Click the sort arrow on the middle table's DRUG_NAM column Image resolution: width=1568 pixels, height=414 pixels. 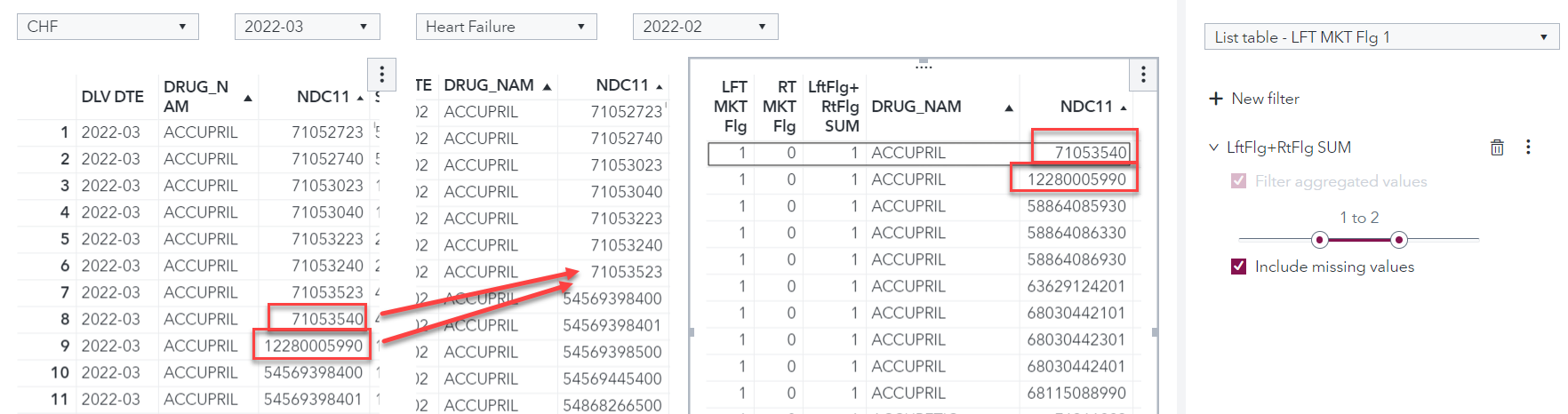(547, 87)
